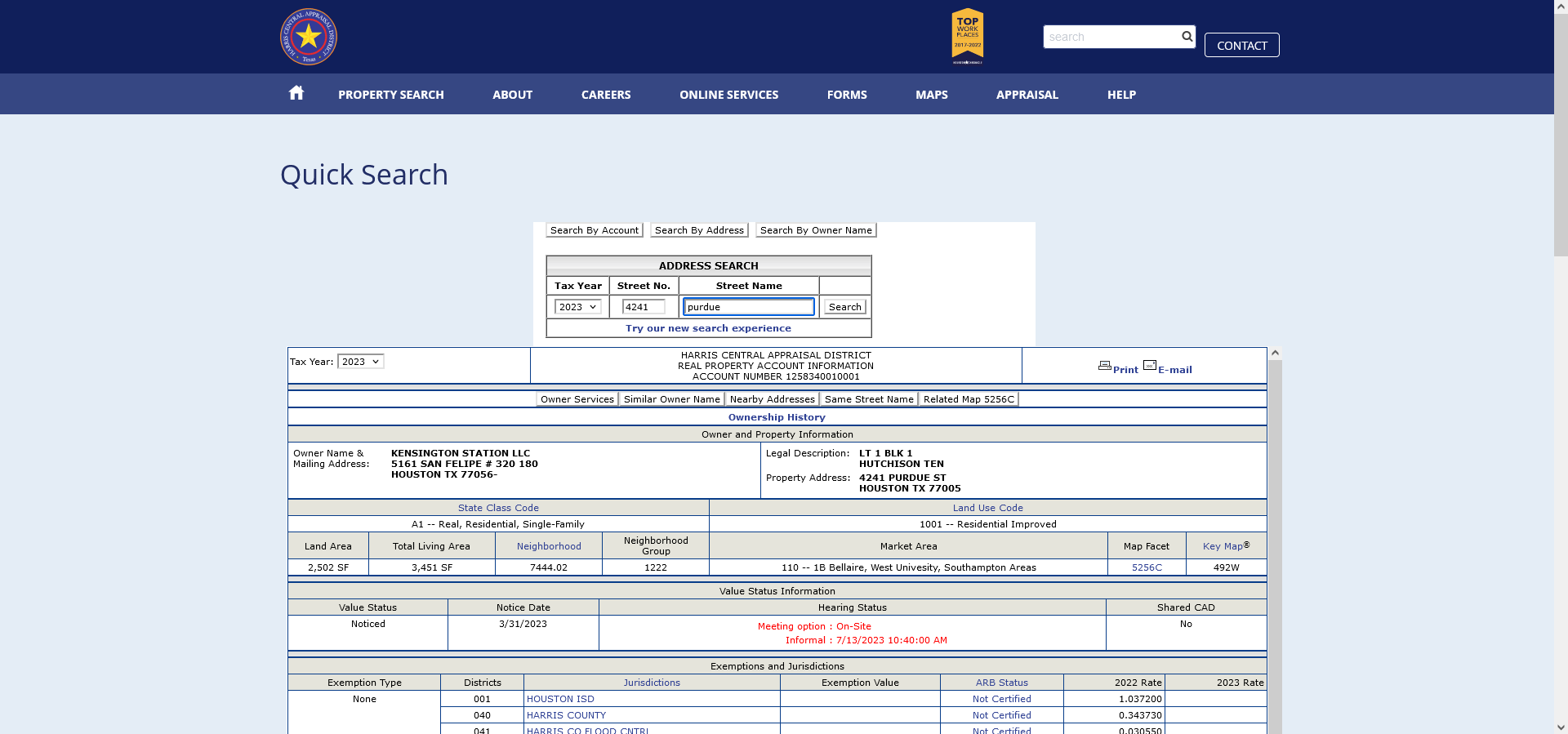Screen dimensions: 1568x734
Task: Open the CAREERS menu
Action: 606,95
